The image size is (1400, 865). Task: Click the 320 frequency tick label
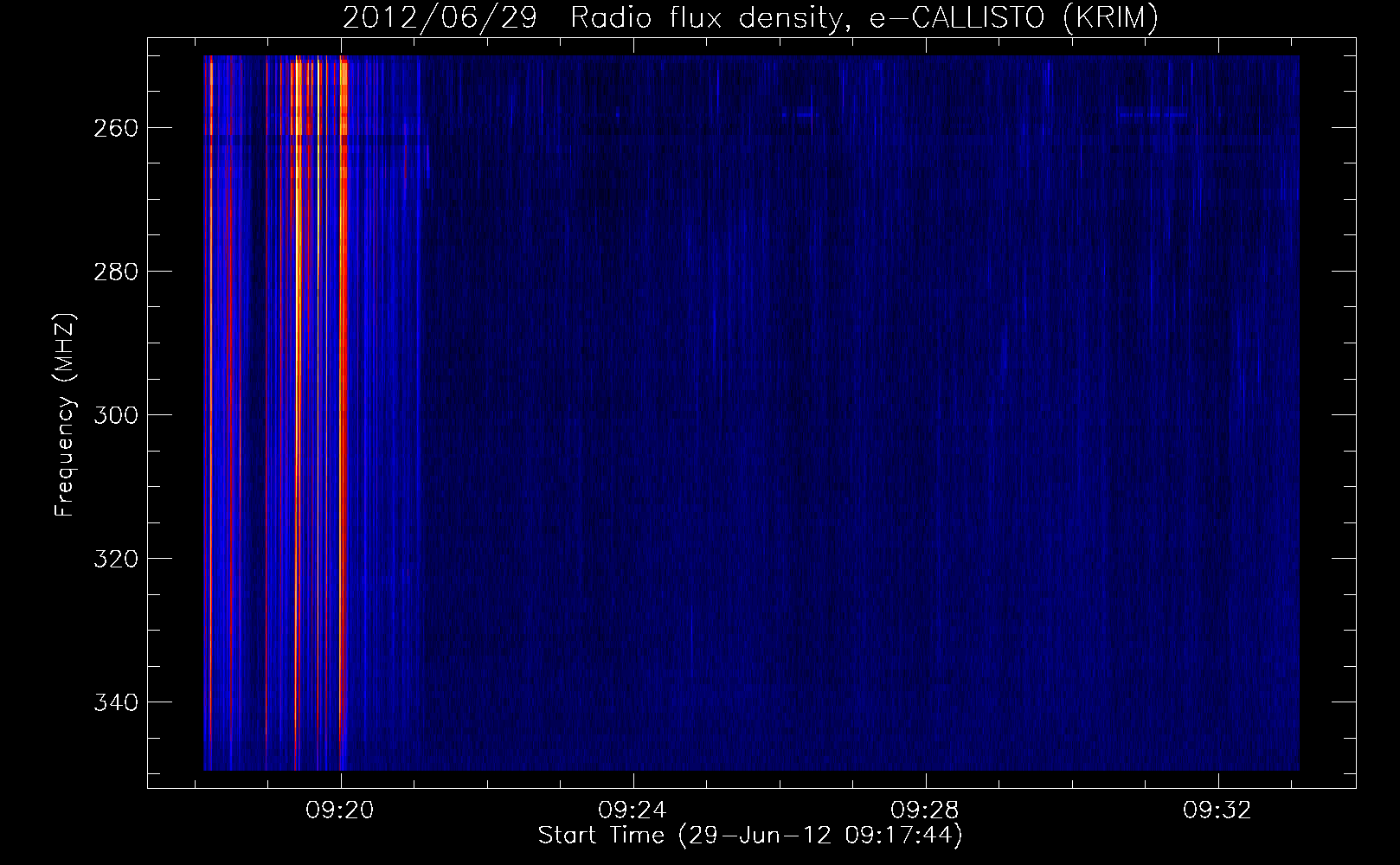116,559
